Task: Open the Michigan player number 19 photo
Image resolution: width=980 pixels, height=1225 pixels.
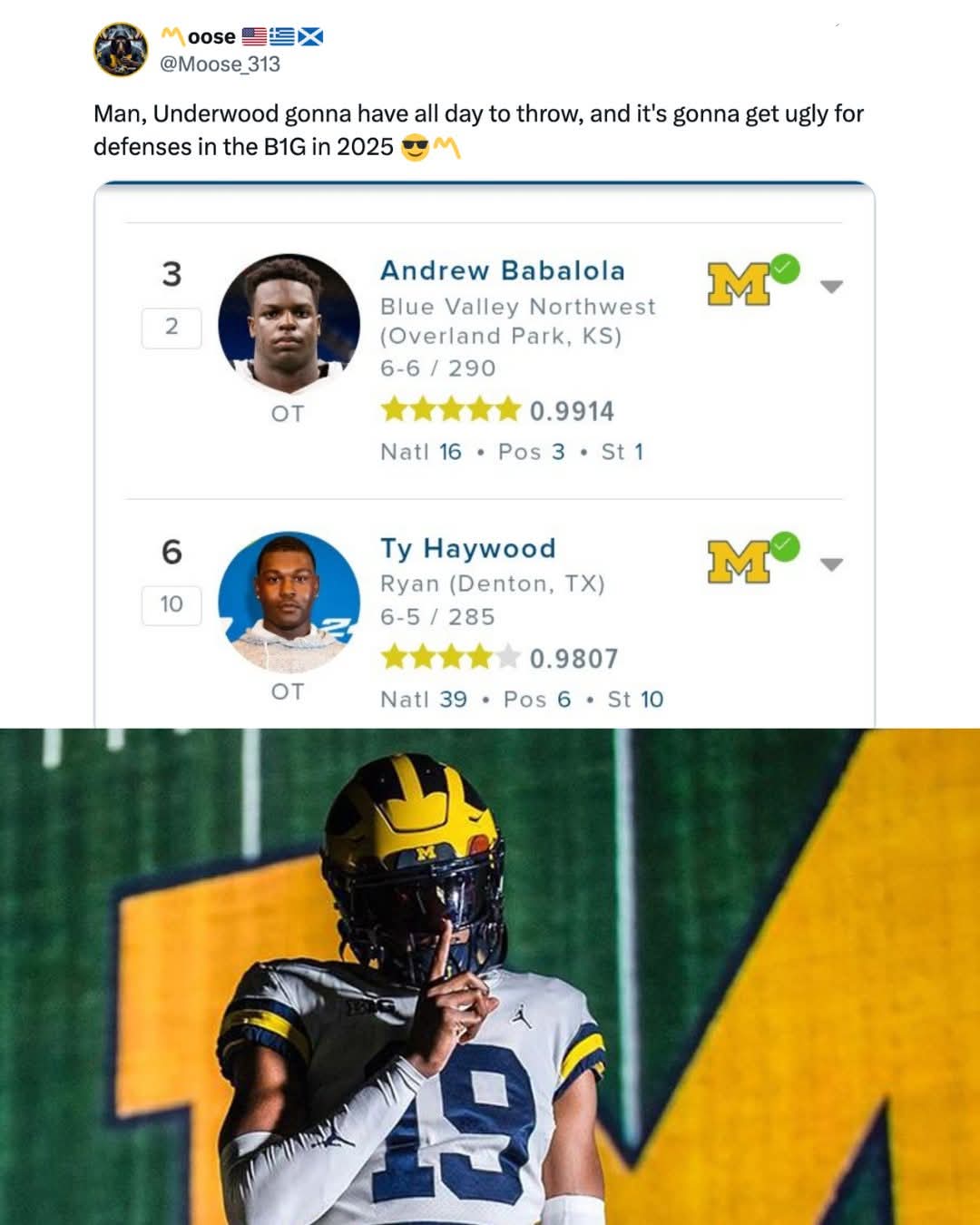Action: point(490,976)
